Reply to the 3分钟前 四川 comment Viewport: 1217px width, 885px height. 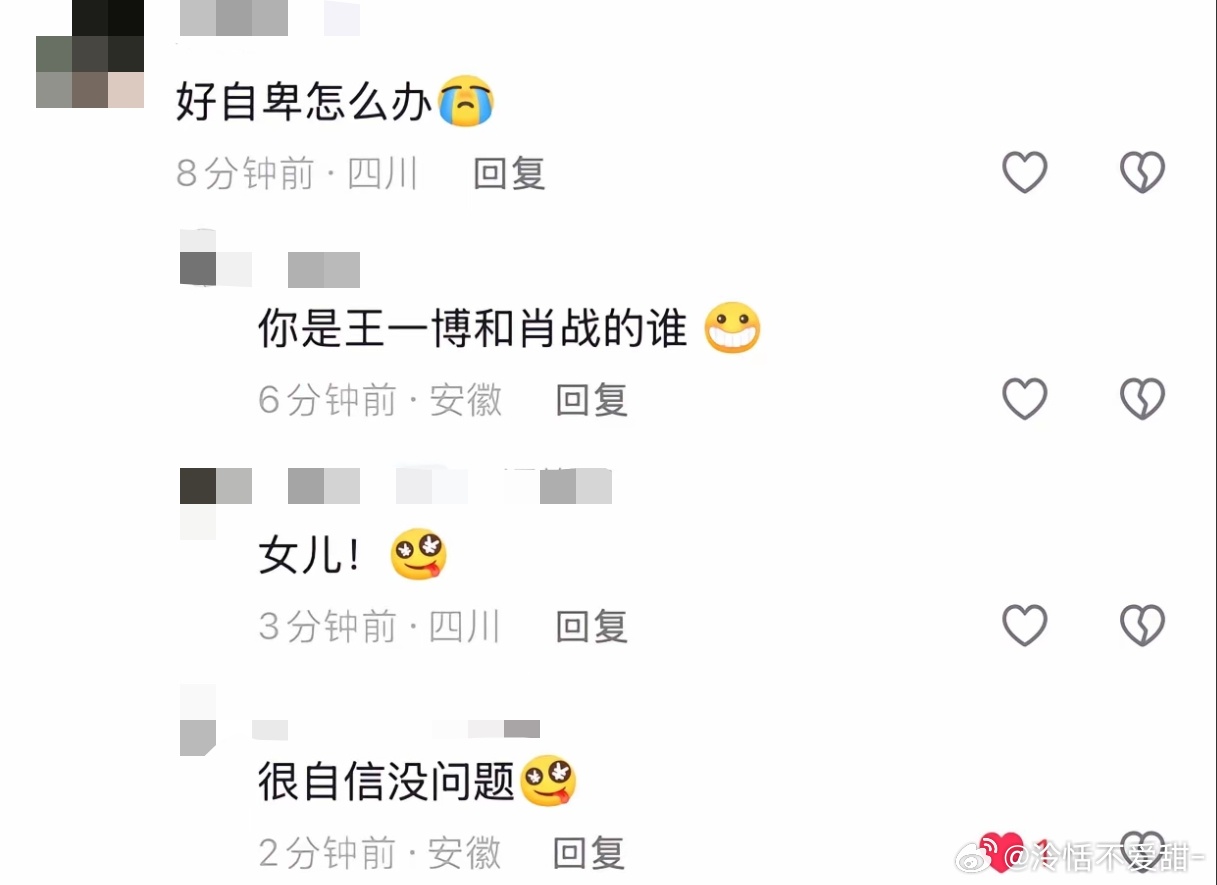point(592,627)
